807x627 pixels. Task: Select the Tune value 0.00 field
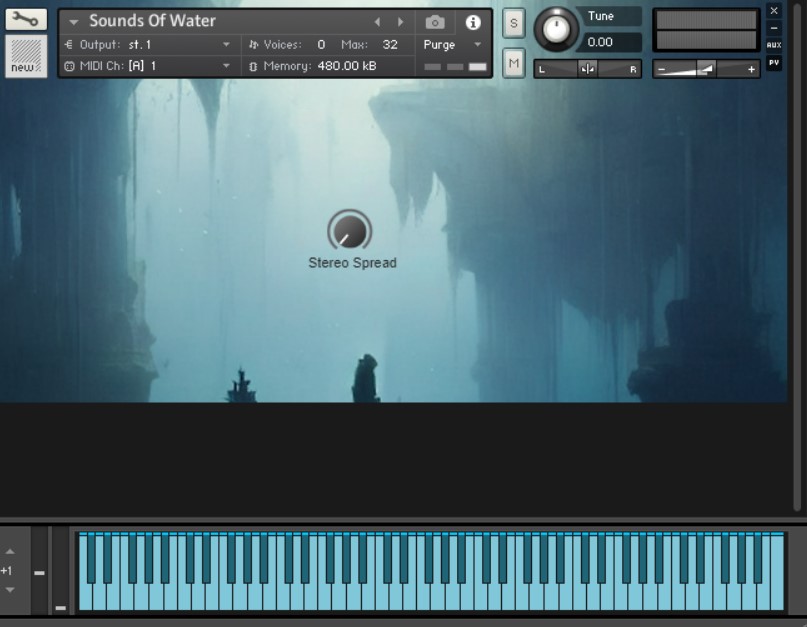point(608,42)
